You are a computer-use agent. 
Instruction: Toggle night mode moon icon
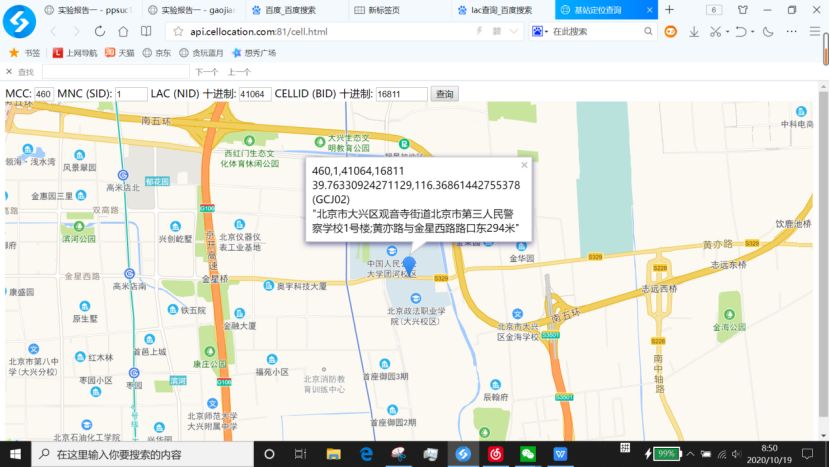768,32
